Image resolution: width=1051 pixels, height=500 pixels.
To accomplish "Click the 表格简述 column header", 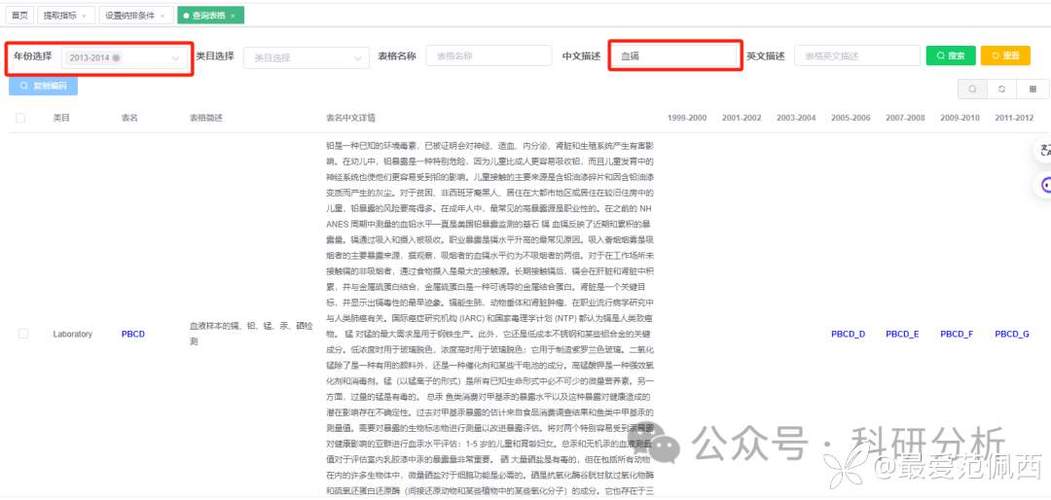I will click(x=206, y=118).
